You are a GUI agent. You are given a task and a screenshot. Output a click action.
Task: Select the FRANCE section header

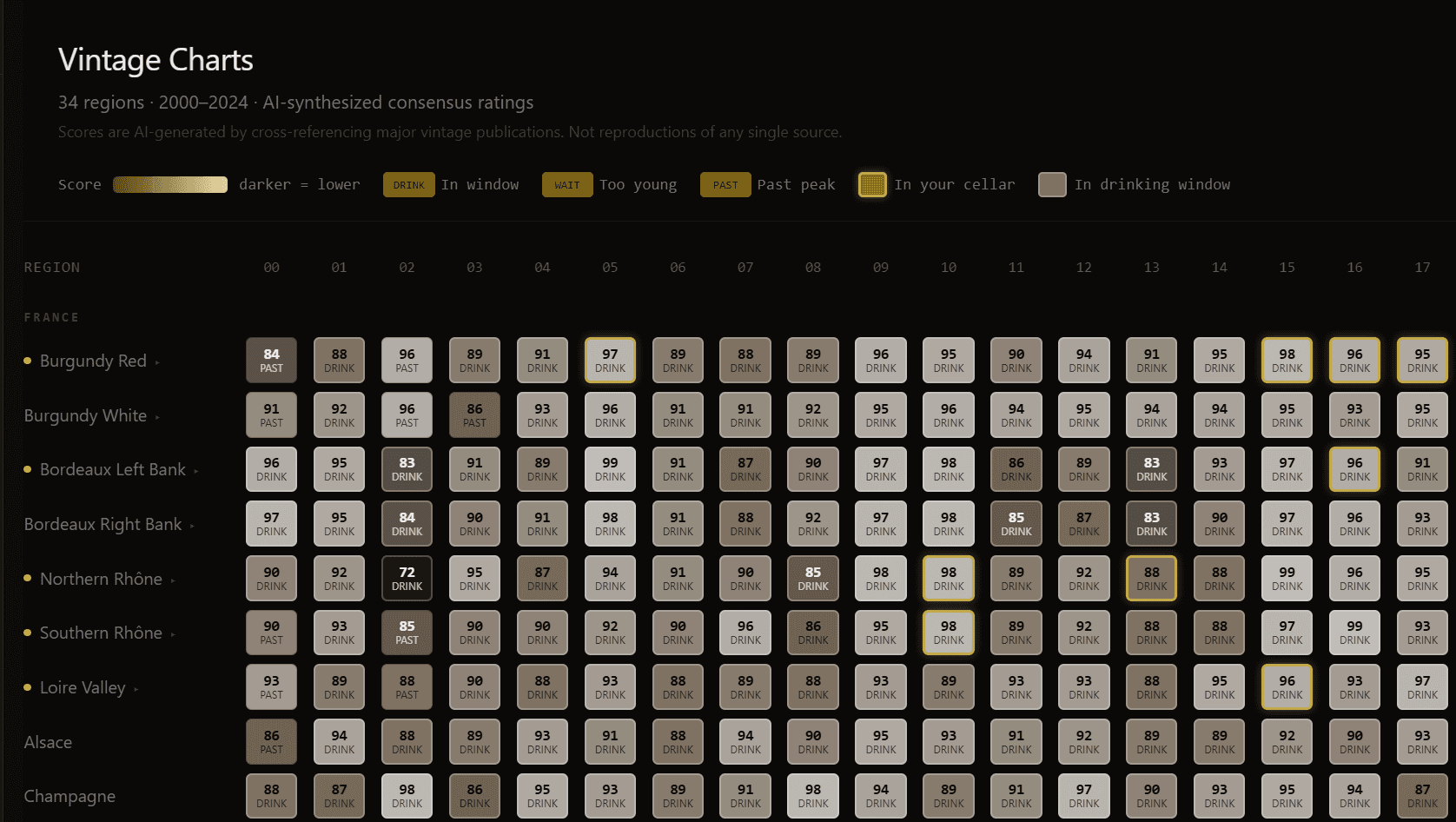coord(52,317)
